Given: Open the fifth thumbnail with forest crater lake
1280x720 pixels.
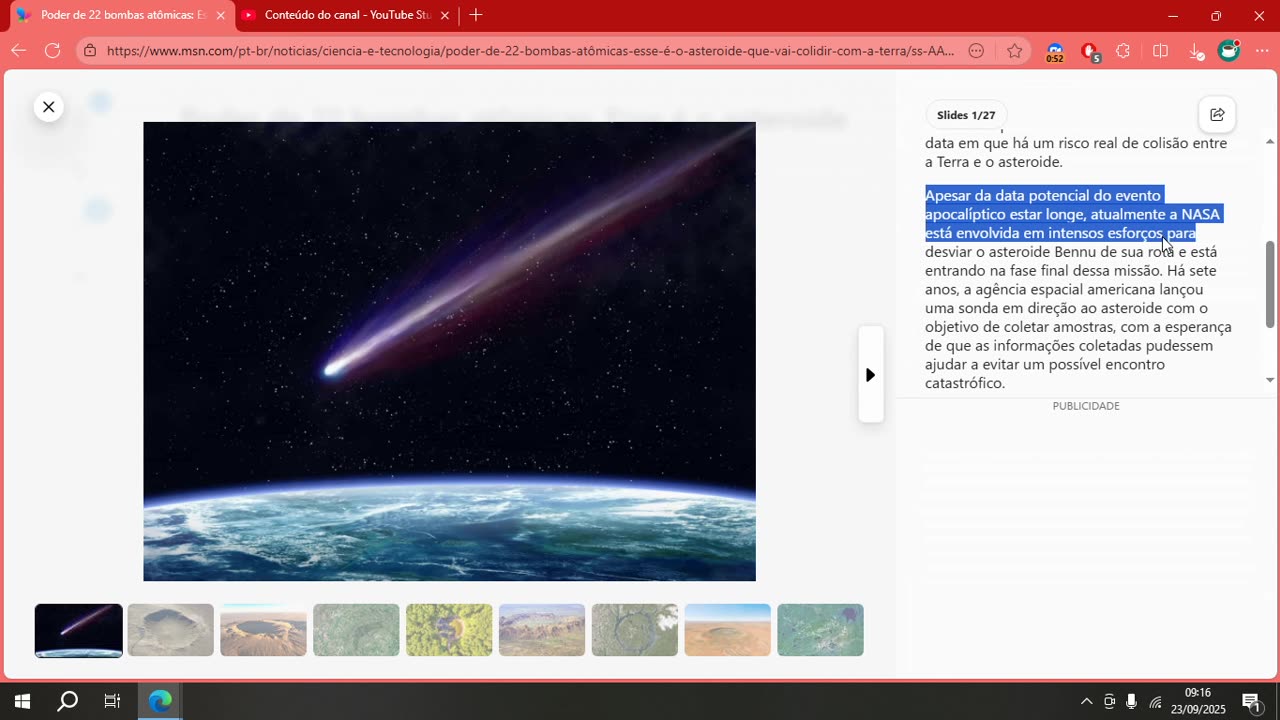Looking at the screenshot, I should point(449,630).
